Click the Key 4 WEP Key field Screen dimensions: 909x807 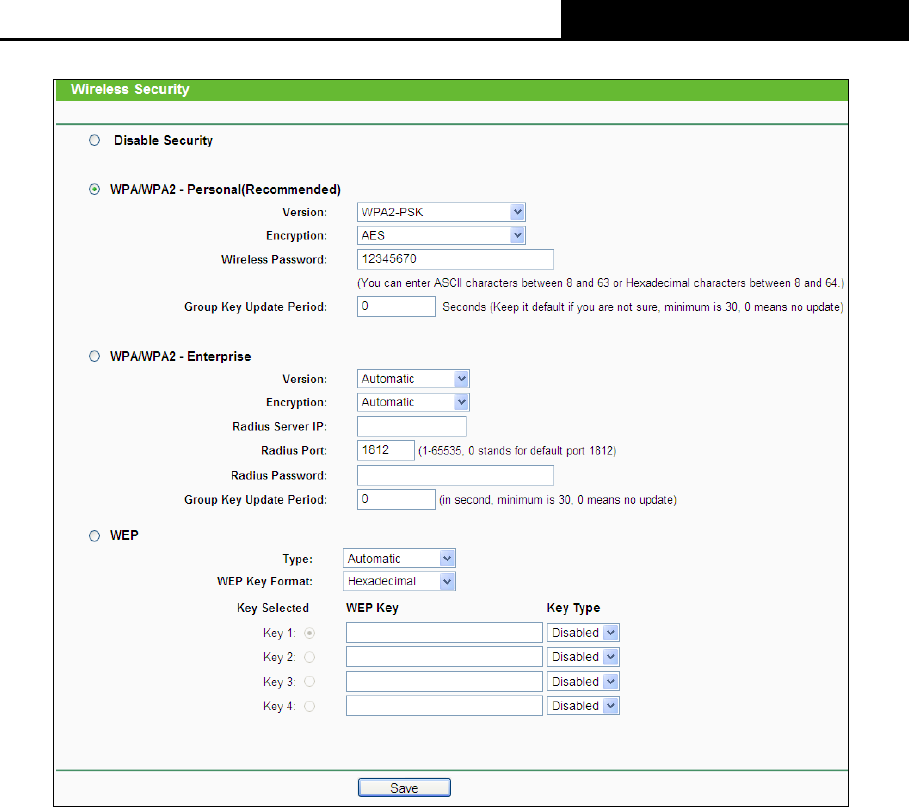(444, 706)
